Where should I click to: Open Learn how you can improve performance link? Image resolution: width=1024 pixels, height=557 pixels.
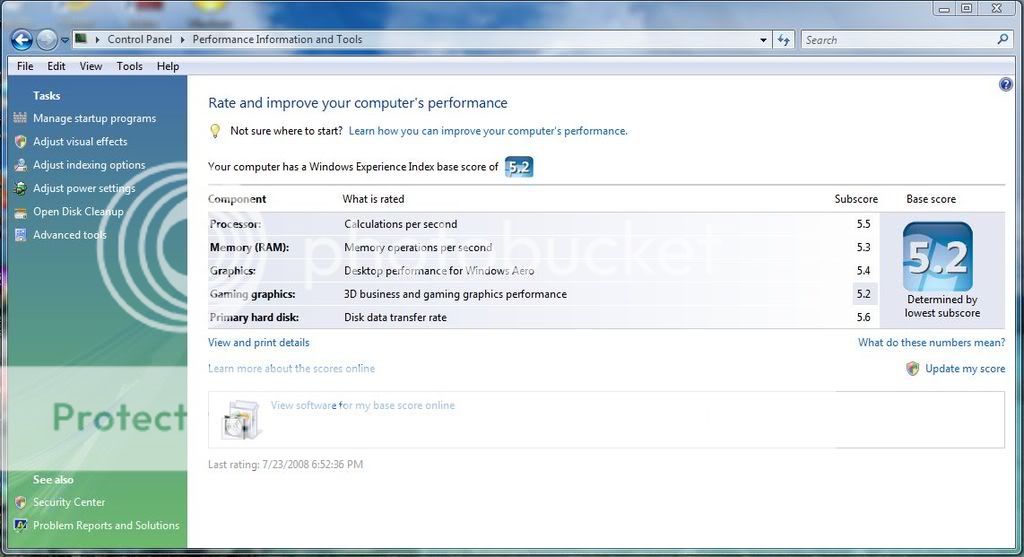(488, 131)
